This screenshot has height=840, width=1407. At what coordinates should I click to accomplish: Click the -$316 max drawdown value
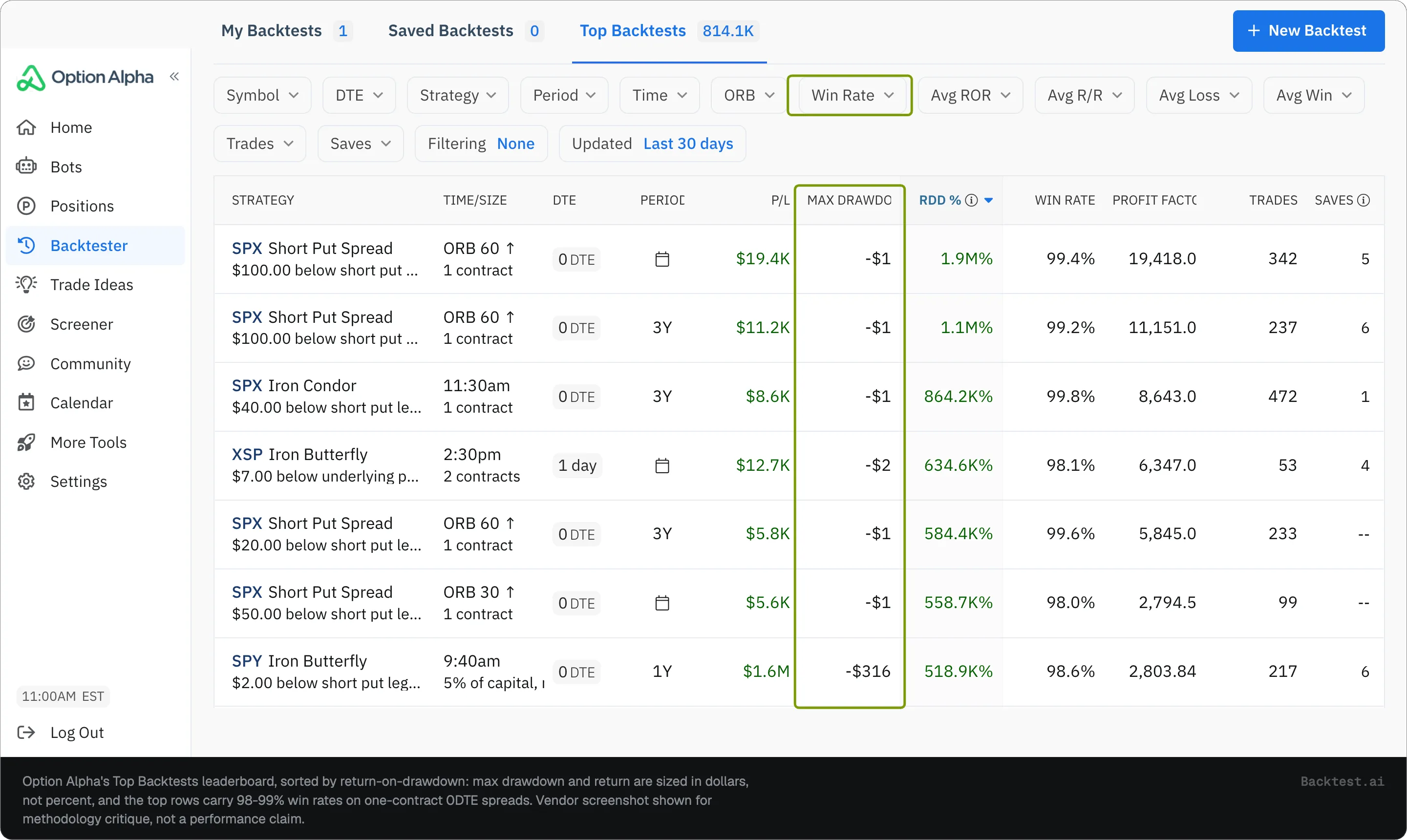click(868, 672)
